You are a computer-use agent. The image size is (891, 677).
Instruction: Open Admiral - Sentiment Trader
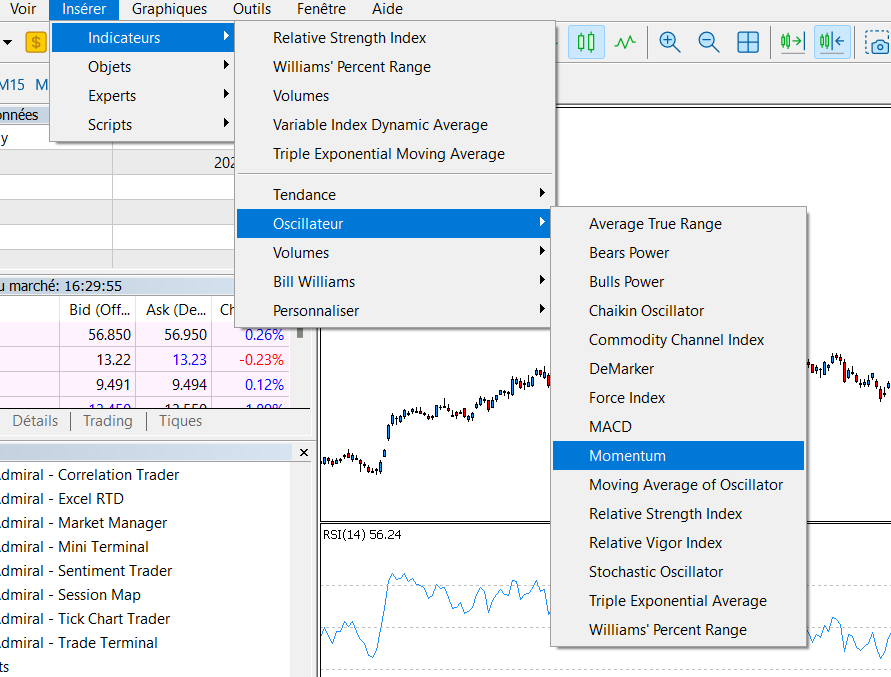point(86,570)
